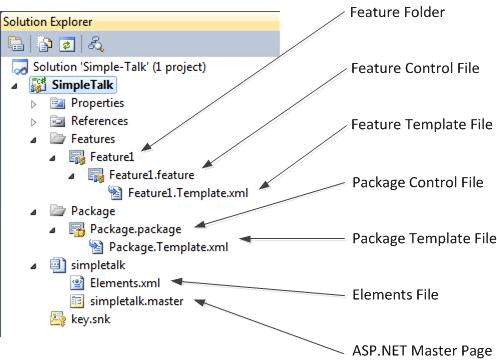Collapse the simpletalk module node
Viewport: 497px width, 360px height.
33,266
